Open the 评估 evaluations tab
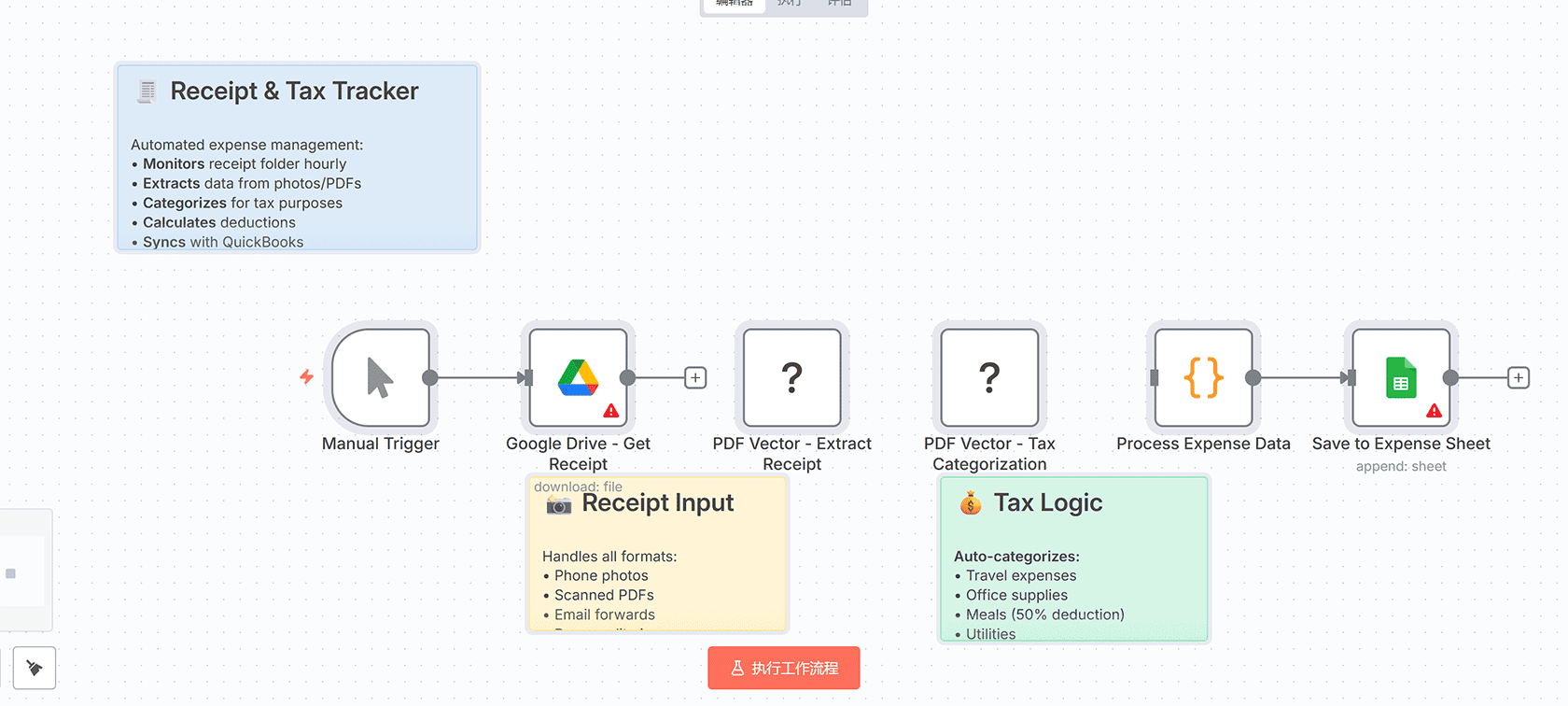 pos(839,4)
